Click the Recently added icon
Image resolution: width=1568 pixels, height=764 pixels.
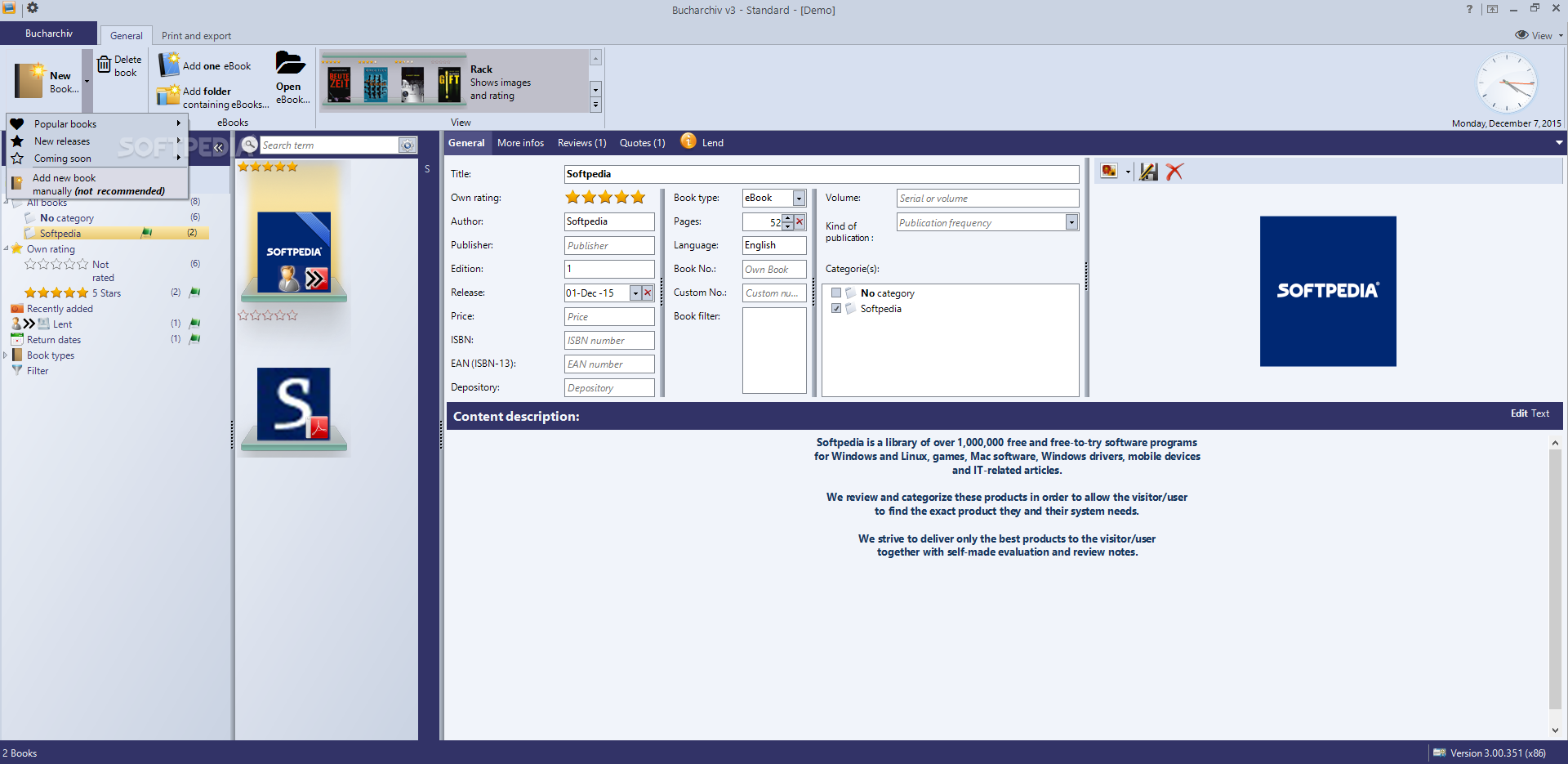coord(17,308)
